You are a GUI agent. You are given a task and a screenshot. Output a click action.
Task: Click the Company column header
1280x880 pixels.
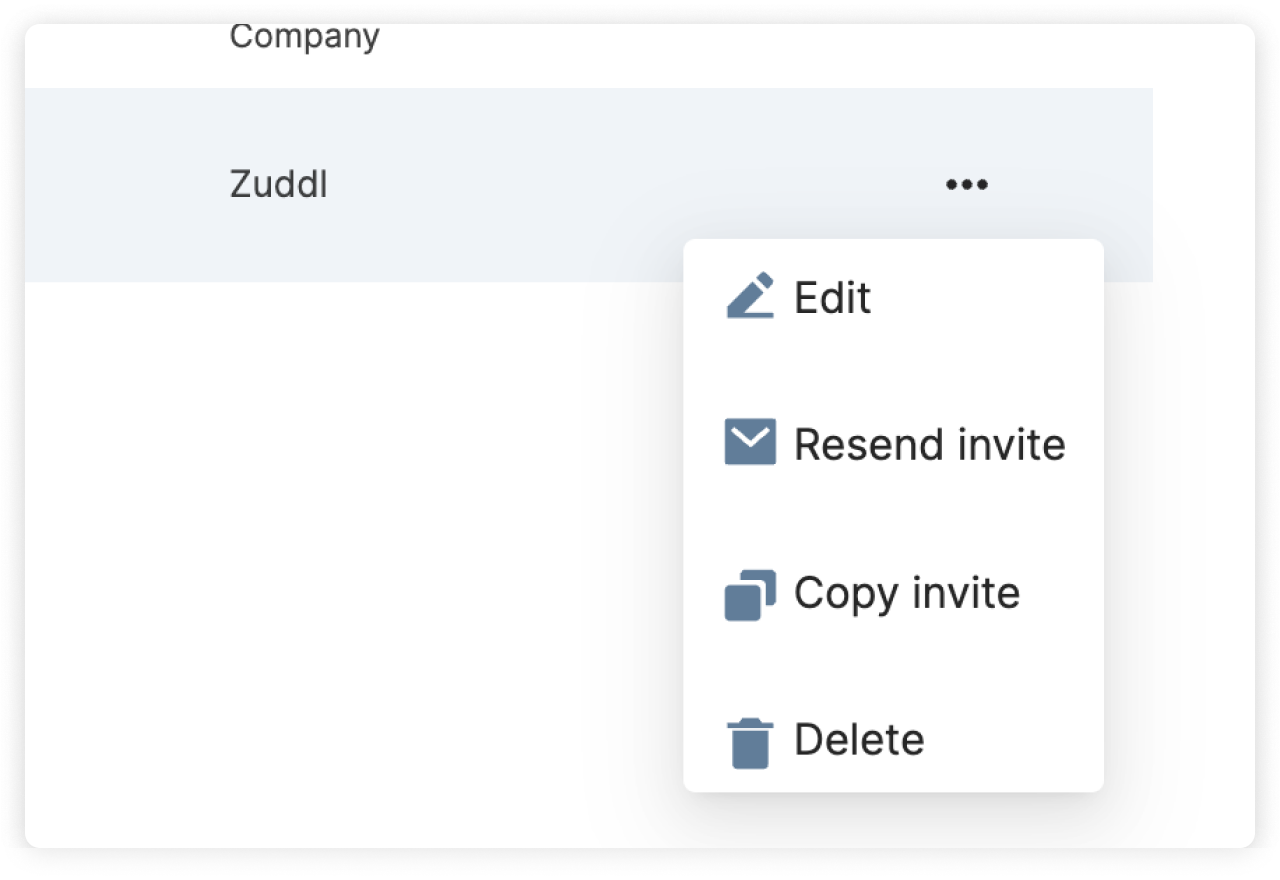click(x=304, y=37)
